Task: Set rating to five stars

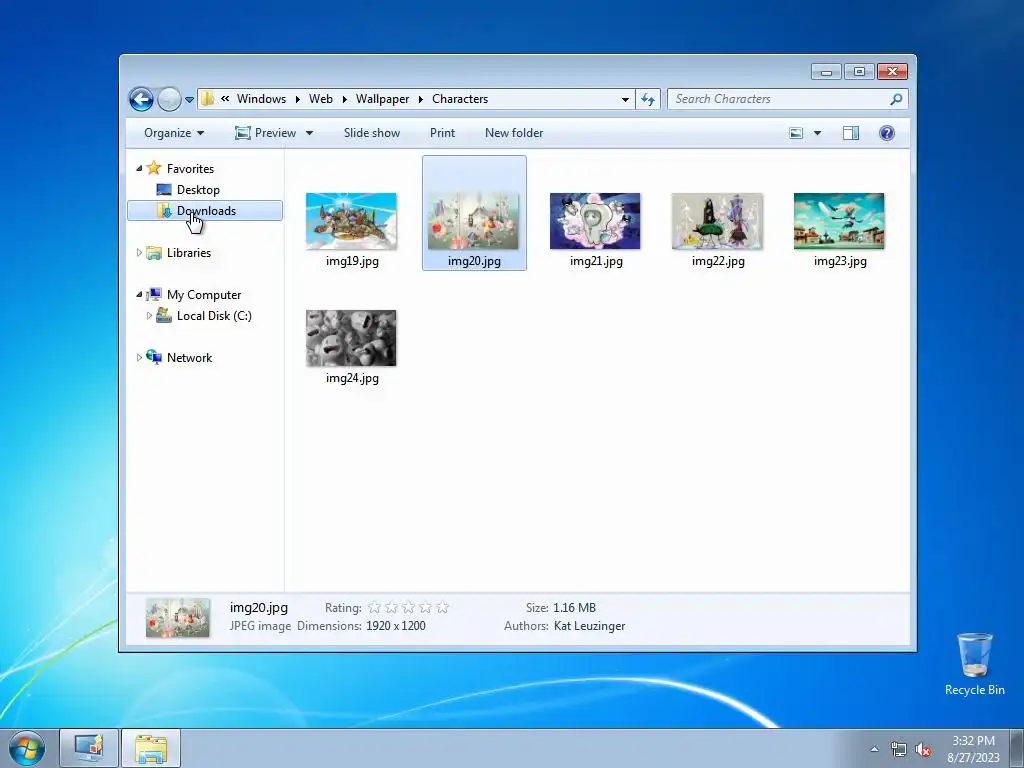Action: (442, 607)
